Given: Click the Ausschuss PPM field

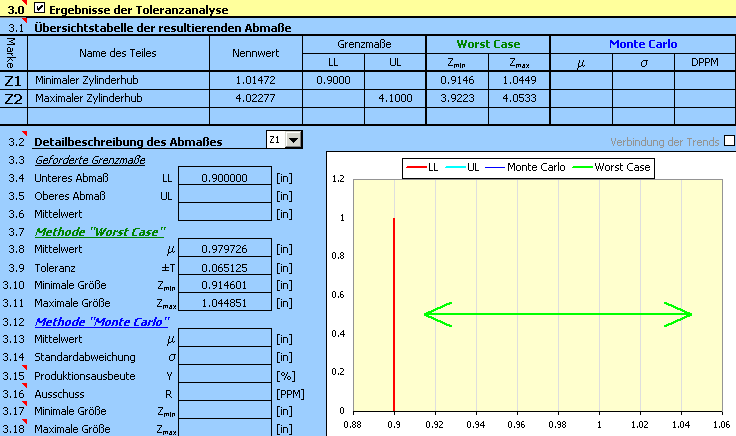Looking at the screenshot, I should [225, 392].
